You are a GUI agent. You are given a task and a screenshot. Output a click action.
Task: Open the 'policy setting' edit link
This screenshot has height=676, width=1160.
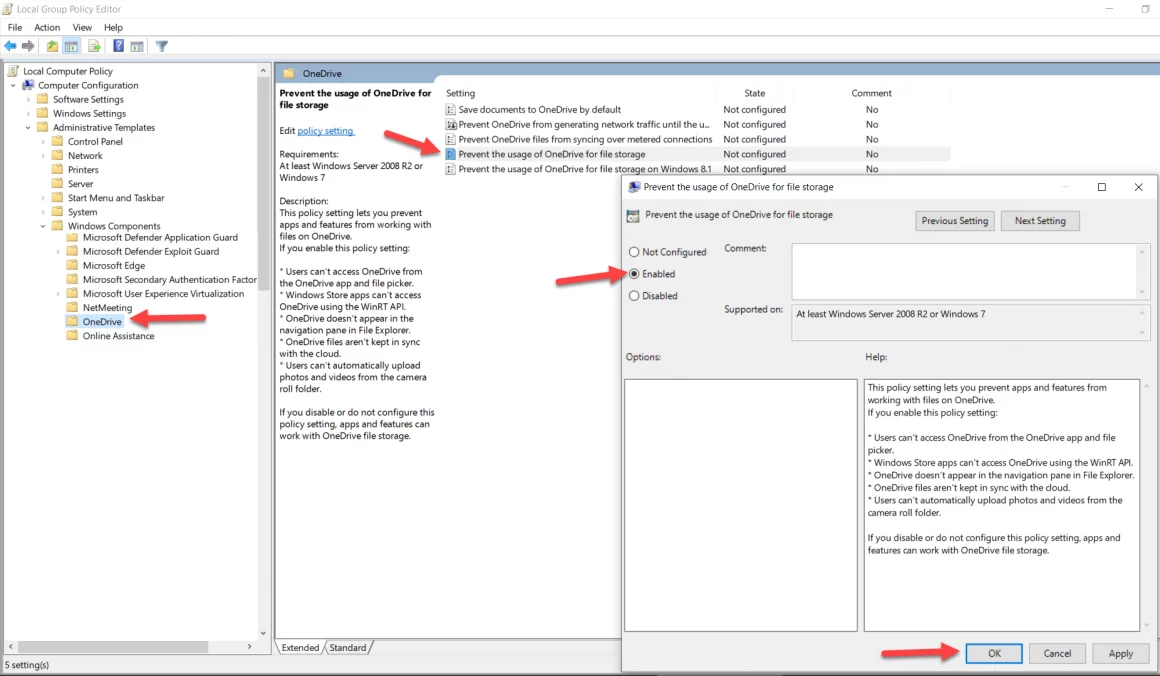326,131
